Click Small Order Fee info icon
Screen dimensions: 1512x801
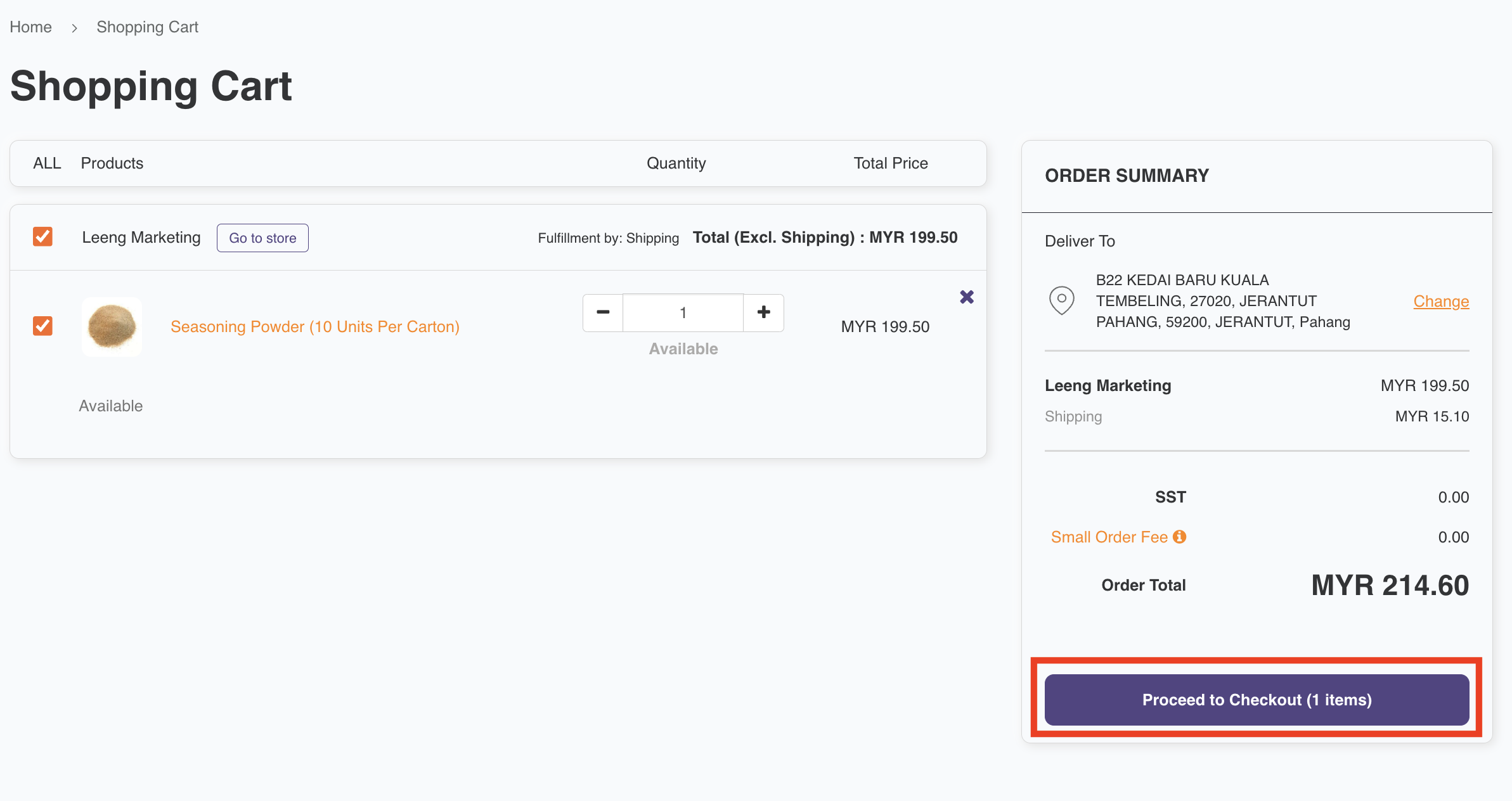(1179, 537)
